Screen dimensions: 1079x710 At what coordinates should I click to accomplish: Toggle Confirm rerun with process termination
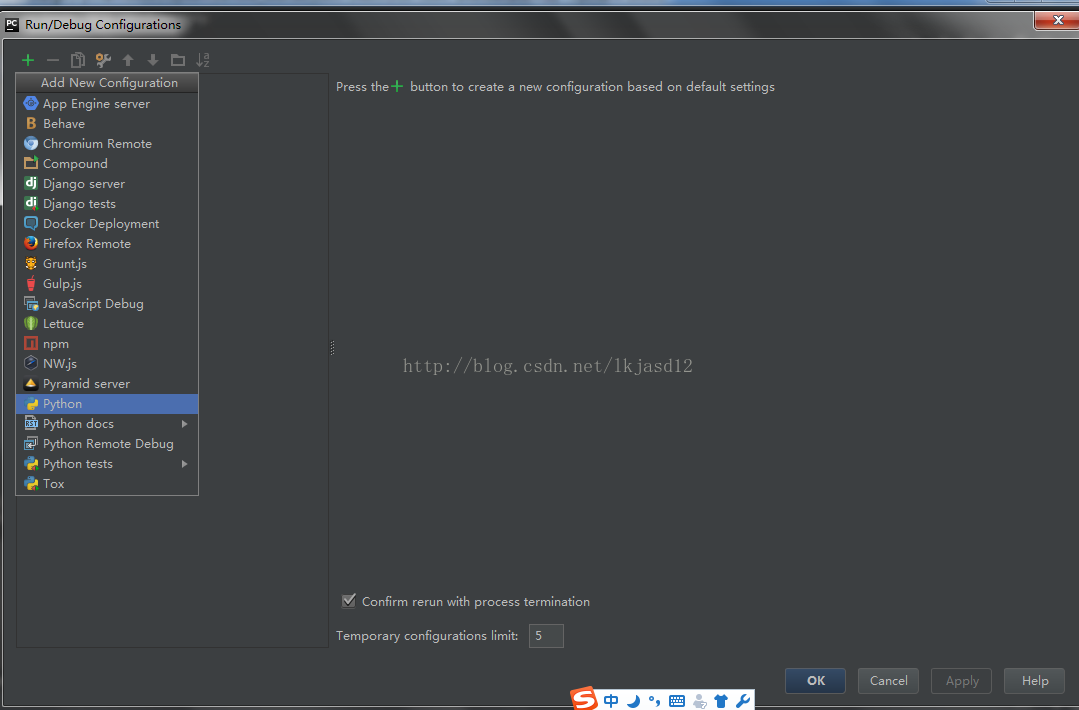coord(349,601)
